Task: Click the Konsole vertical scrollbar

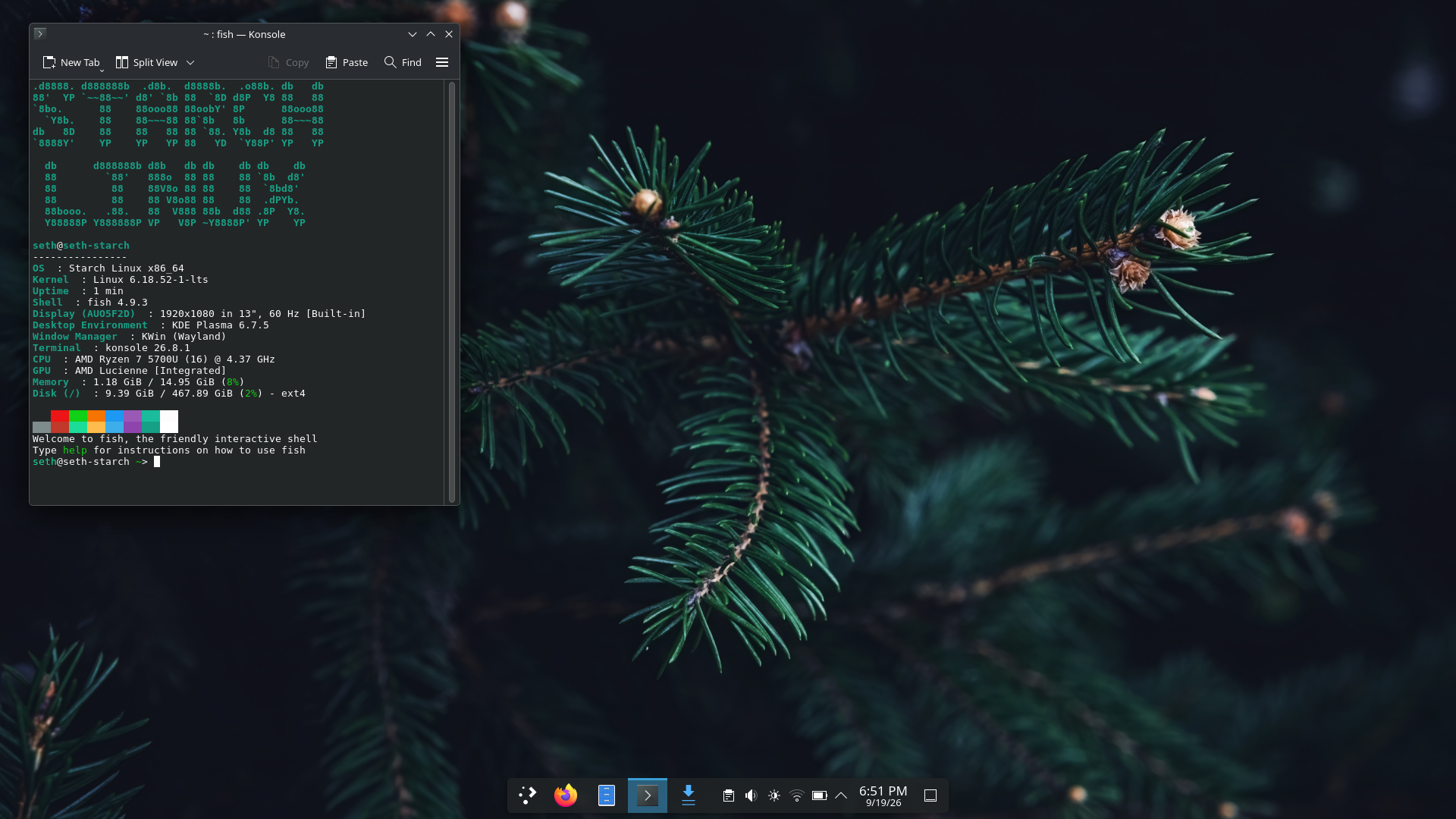Action: [452, 292]
